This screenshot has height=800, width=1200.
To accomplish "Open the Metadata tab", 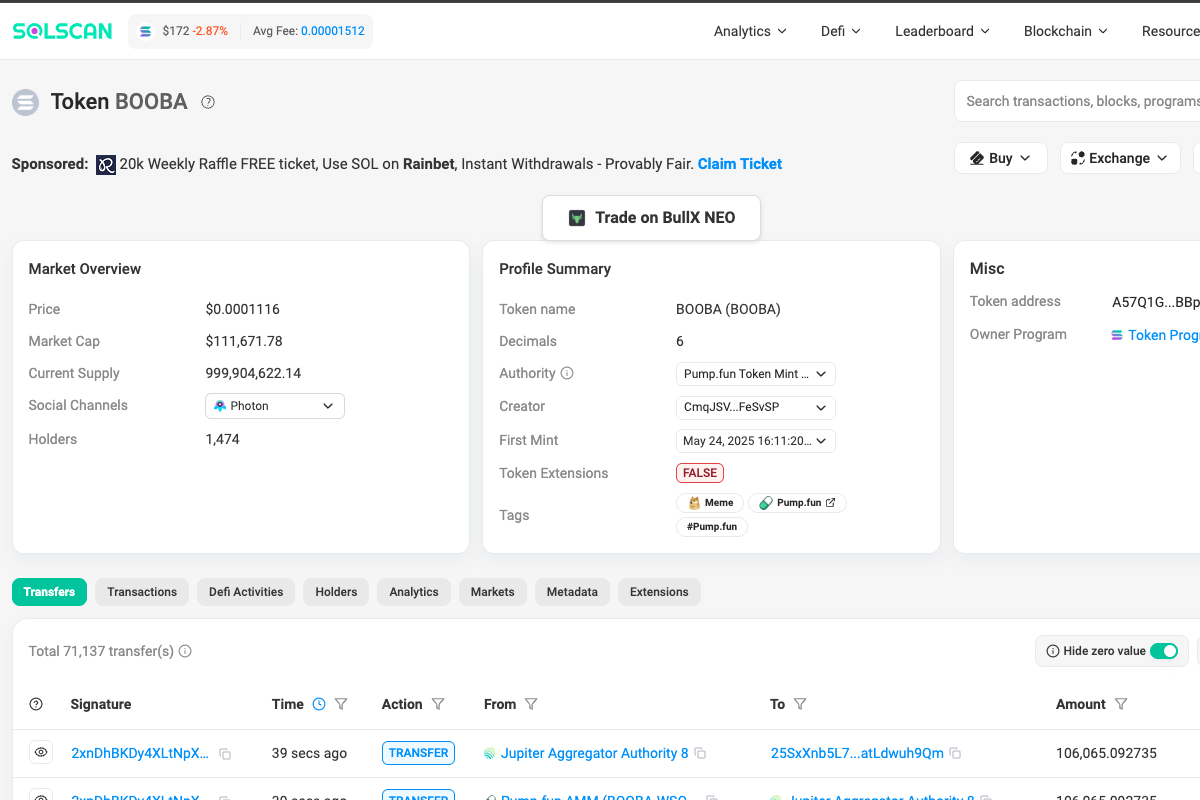I will pos(572,592).
